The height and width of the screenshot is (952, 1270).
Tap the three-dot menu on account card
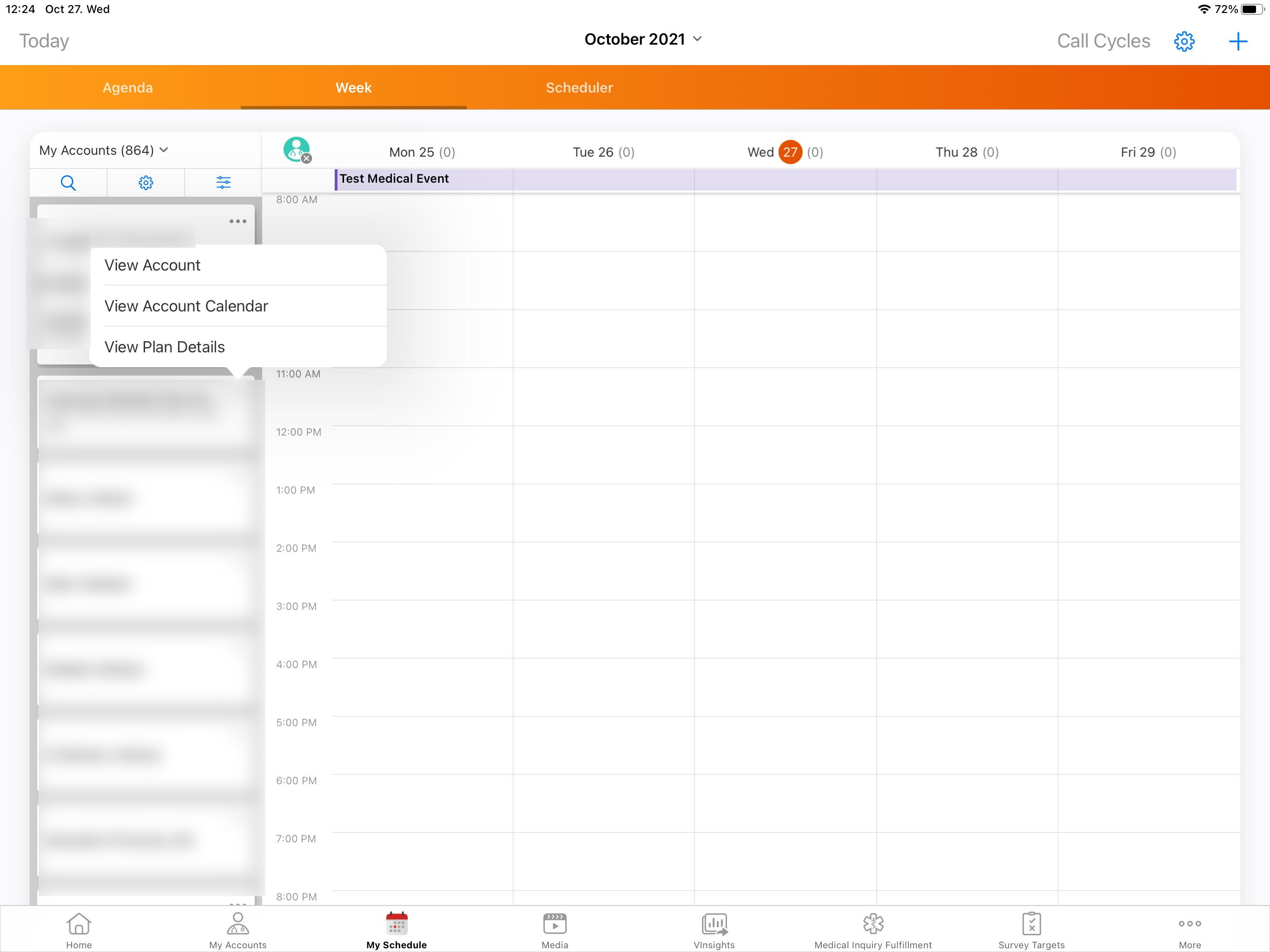[x=238, y=221]
